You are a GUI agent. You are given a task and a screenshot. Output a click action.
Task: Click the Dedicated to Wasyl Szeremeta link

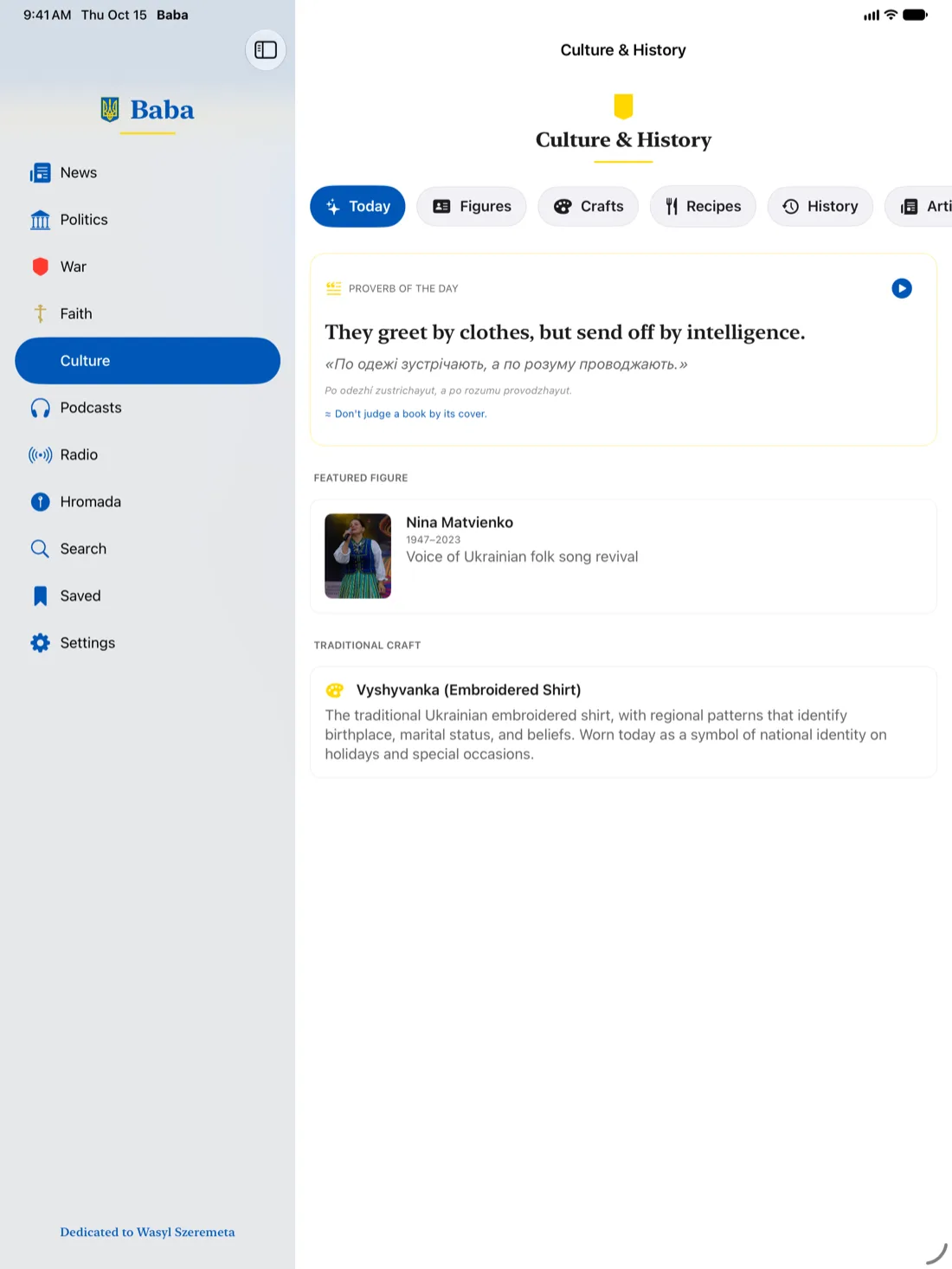coord(147,1232)
